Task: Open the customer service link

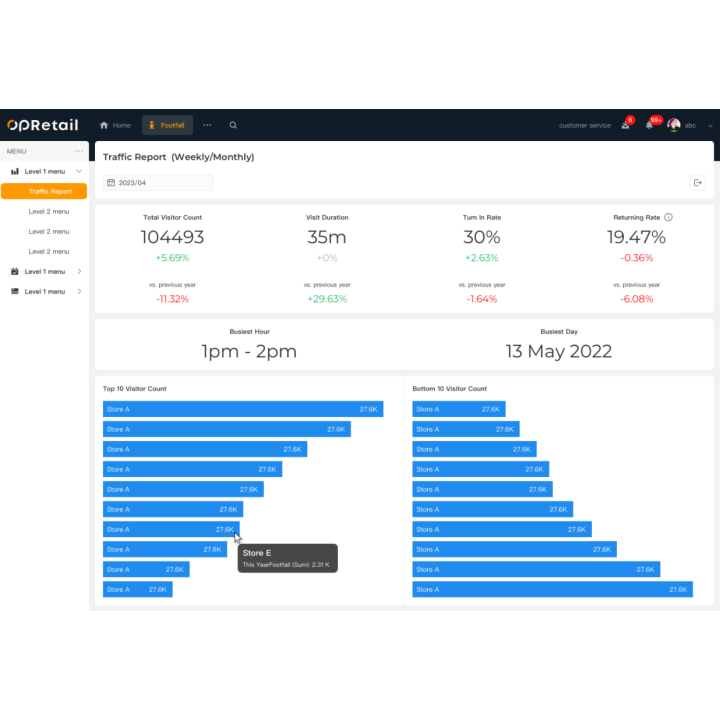Action: pyautogui.click(x=584, y=125)
